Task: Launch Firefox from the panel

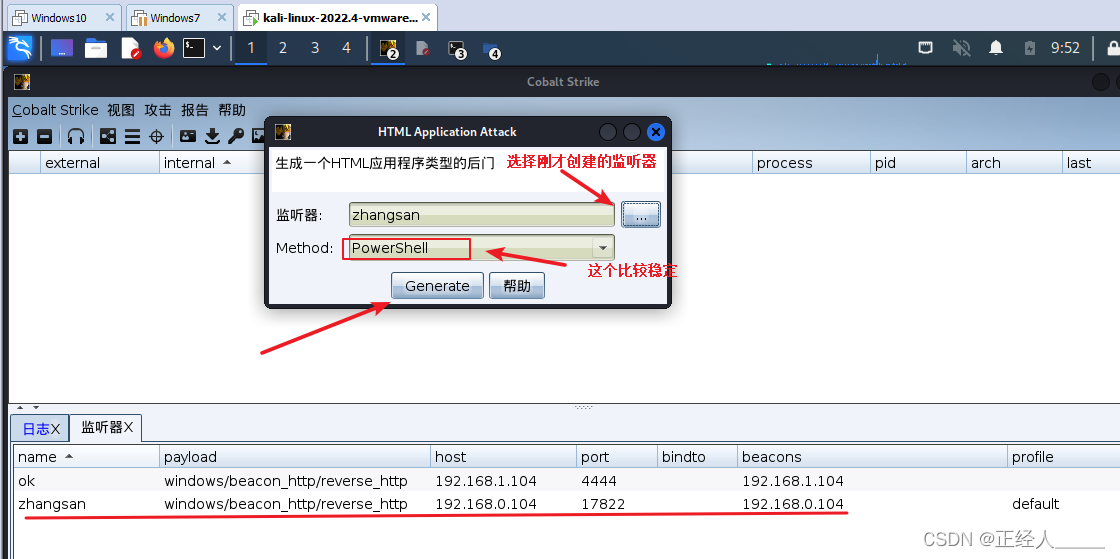Action: click(164, 49)
